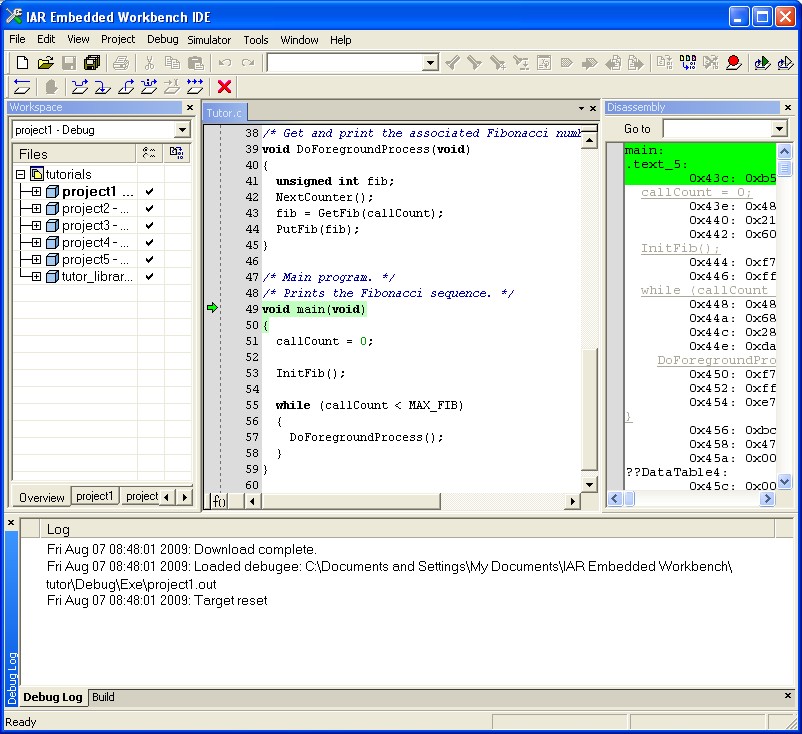Click the Save icon in toolbar
Screen dimensions: 802x734
(x=69, y=63)
